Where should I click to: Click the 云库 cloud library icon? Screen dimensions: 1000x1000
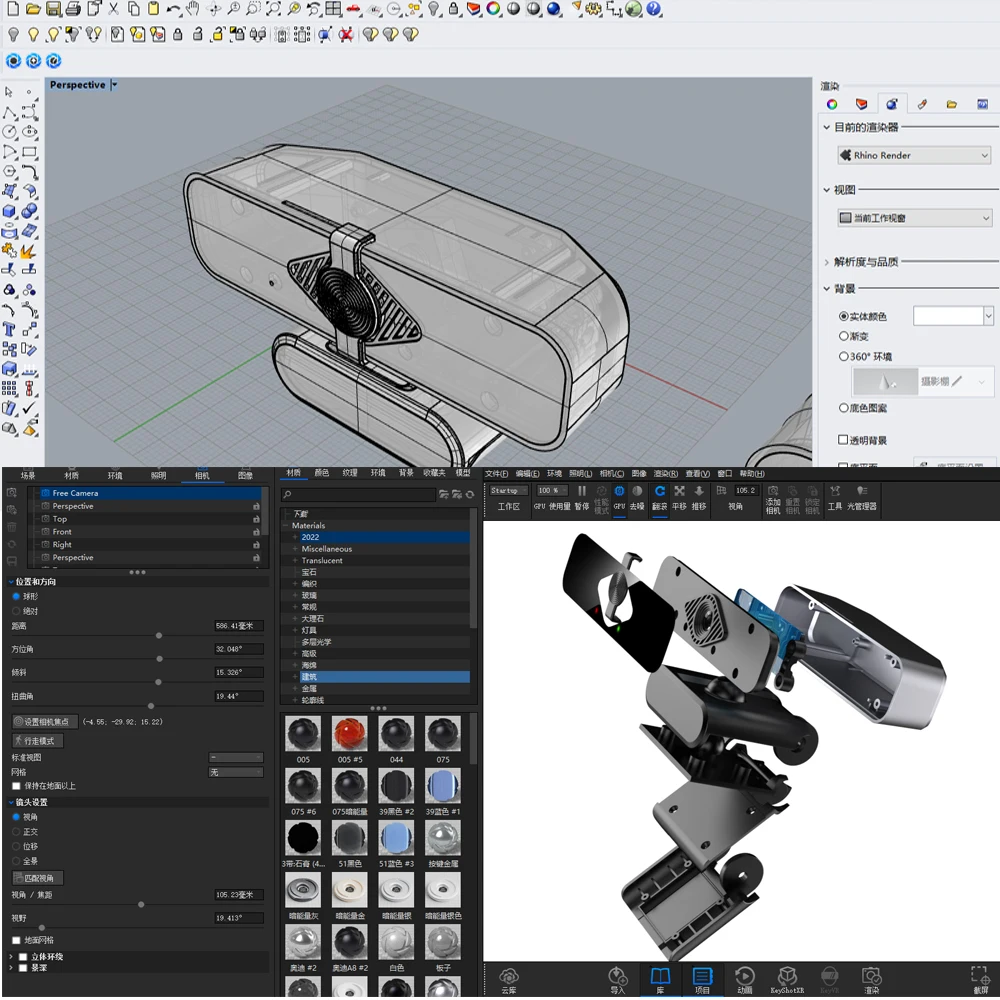tap(509, 976)
